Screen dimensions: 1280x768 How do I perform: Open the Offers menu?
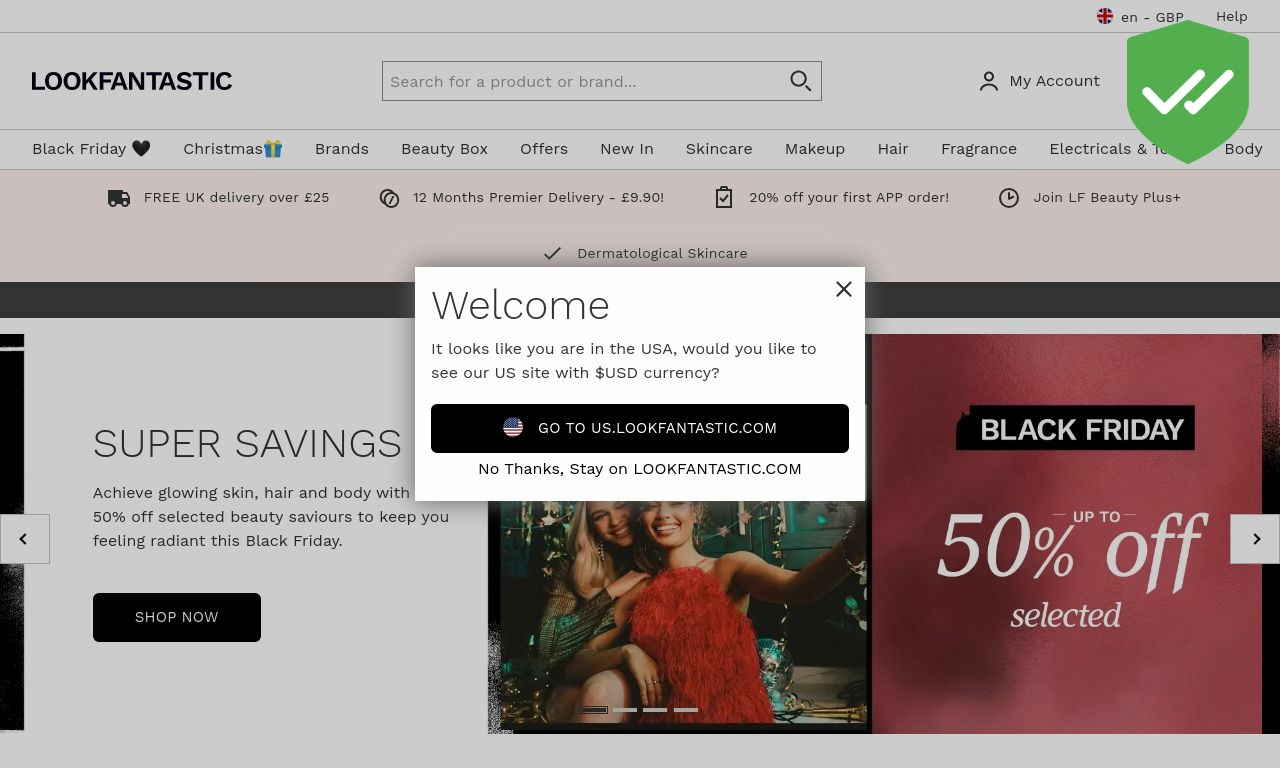click(x=544, y=149)
